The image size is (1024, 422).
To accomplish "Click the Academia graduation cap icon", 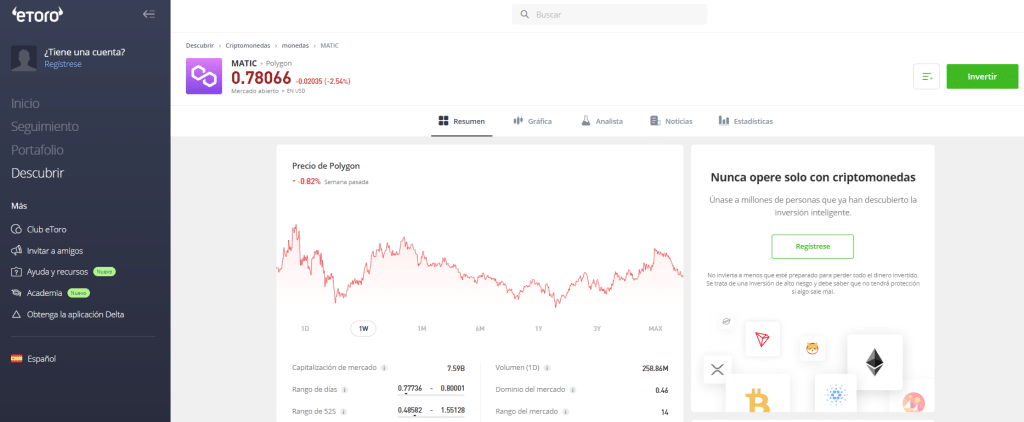I will point(16,293).
